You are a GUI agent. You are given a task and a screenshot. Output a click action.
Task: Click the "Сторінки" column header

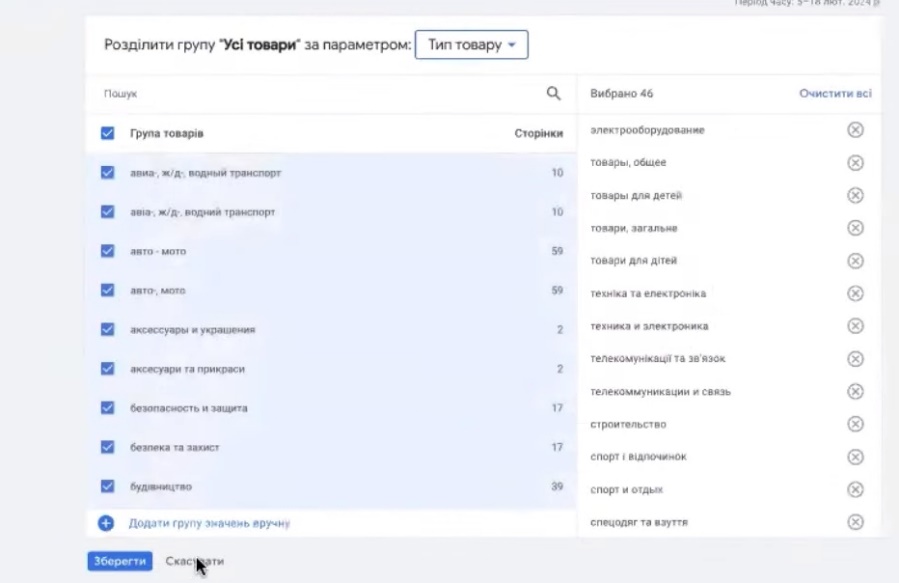538,133
